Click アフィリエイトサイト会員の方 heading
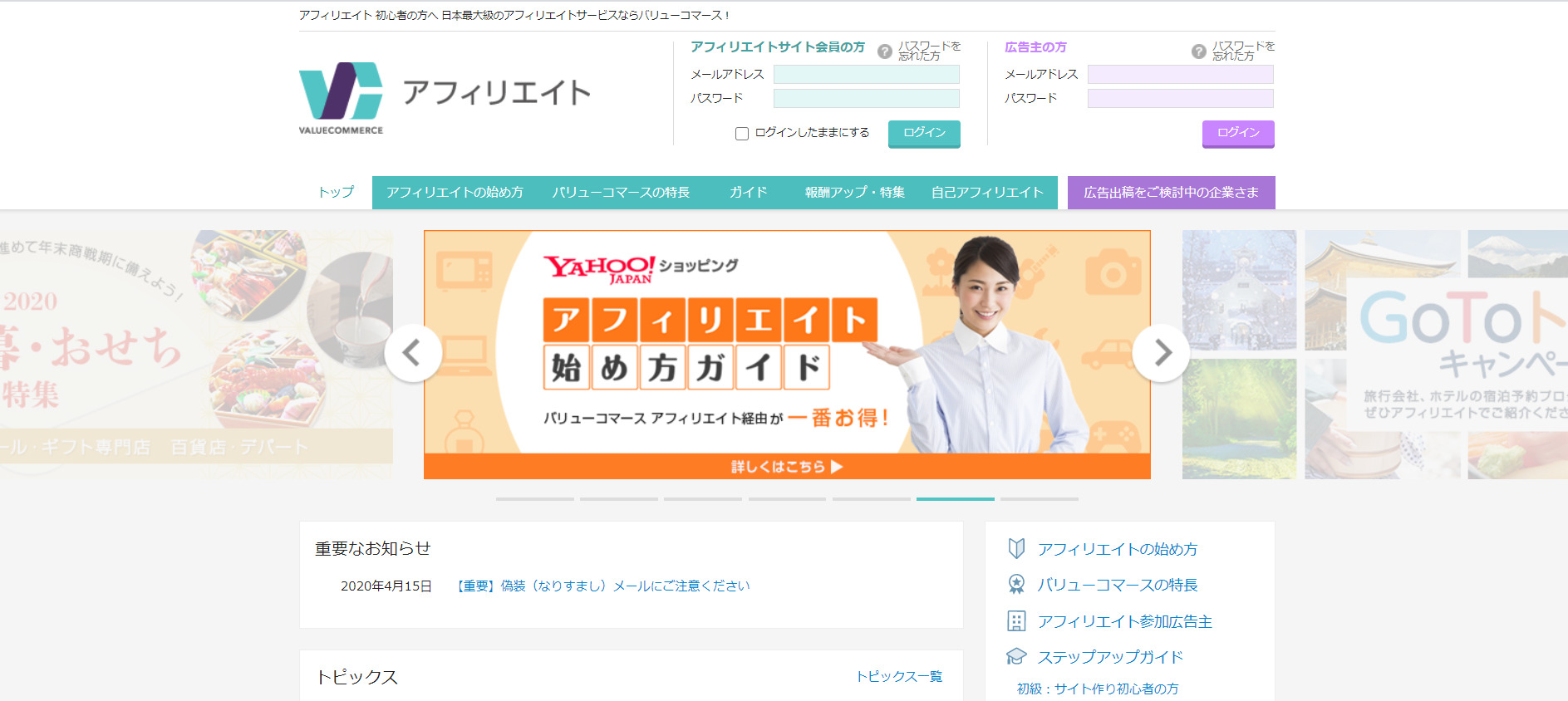Viewport: 1568px width, 701px height. [778, 47]
